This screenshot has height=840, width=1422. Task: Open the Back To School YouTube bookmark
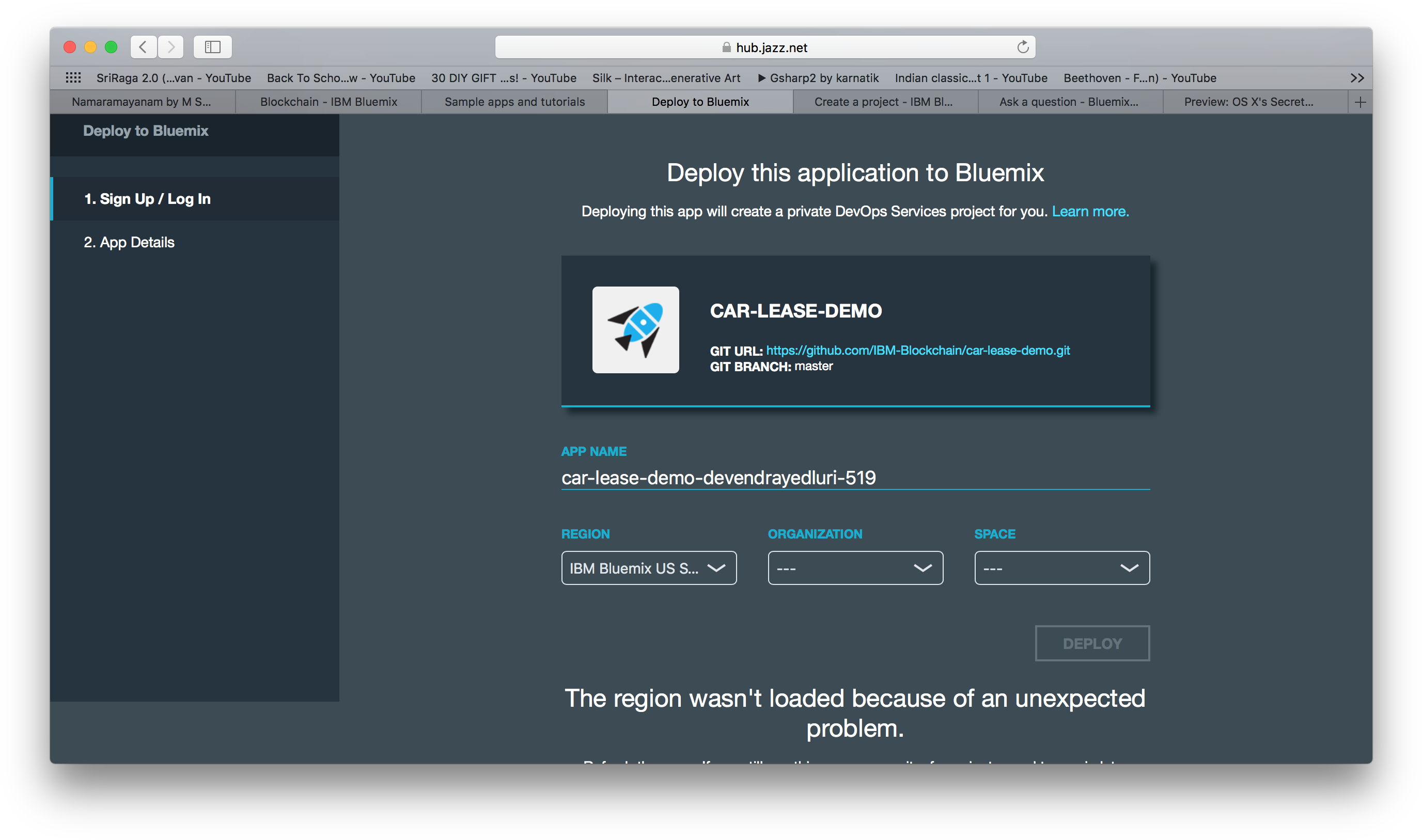click(x=341, y=78)
